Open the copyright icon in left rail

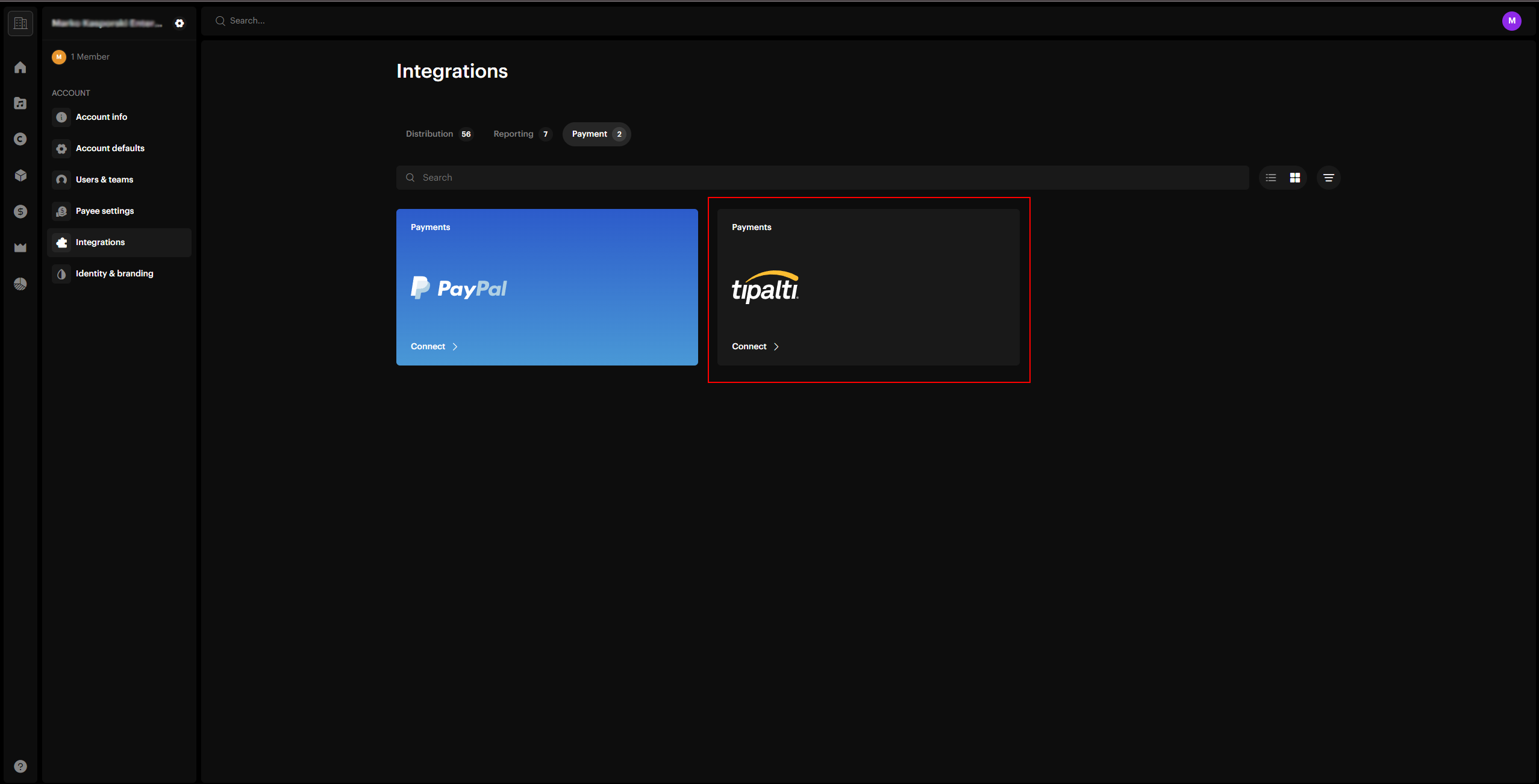coord(20,139)
